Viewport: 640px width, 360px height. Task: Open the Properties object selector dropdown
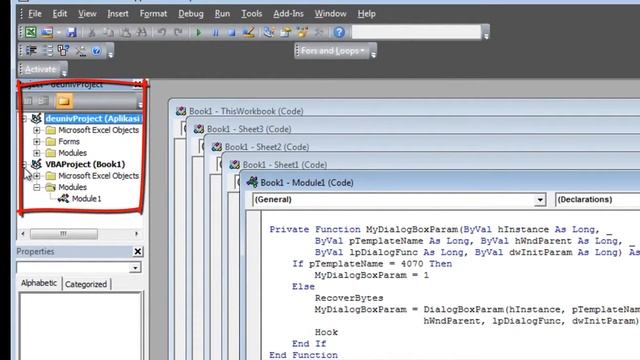(x=135, y=268)
